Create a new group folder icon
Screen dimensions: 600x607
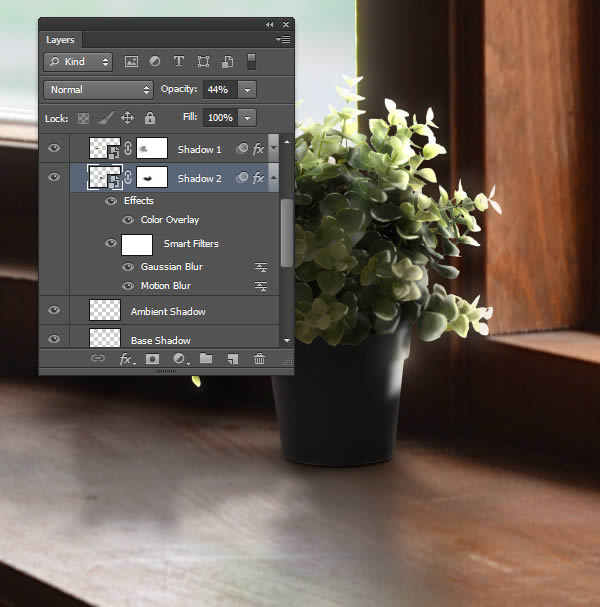coord(206,358)
